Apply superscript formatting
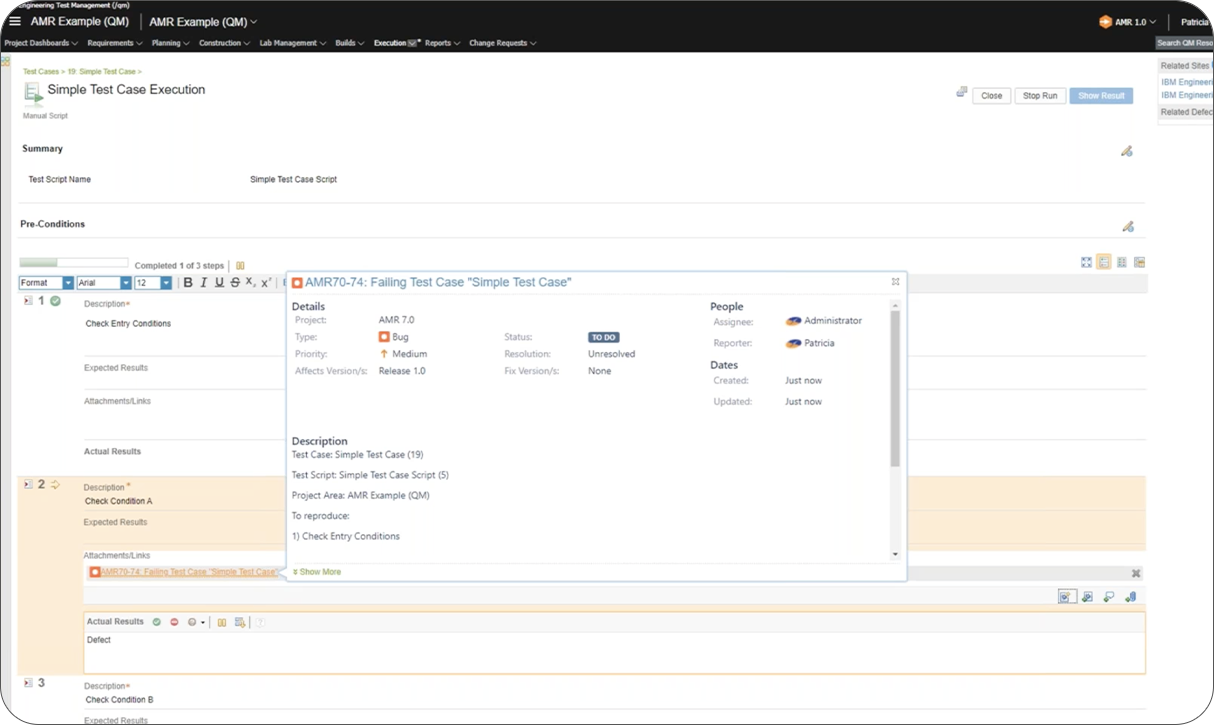This screenshot has width=1214, height=725. [266, 283]
